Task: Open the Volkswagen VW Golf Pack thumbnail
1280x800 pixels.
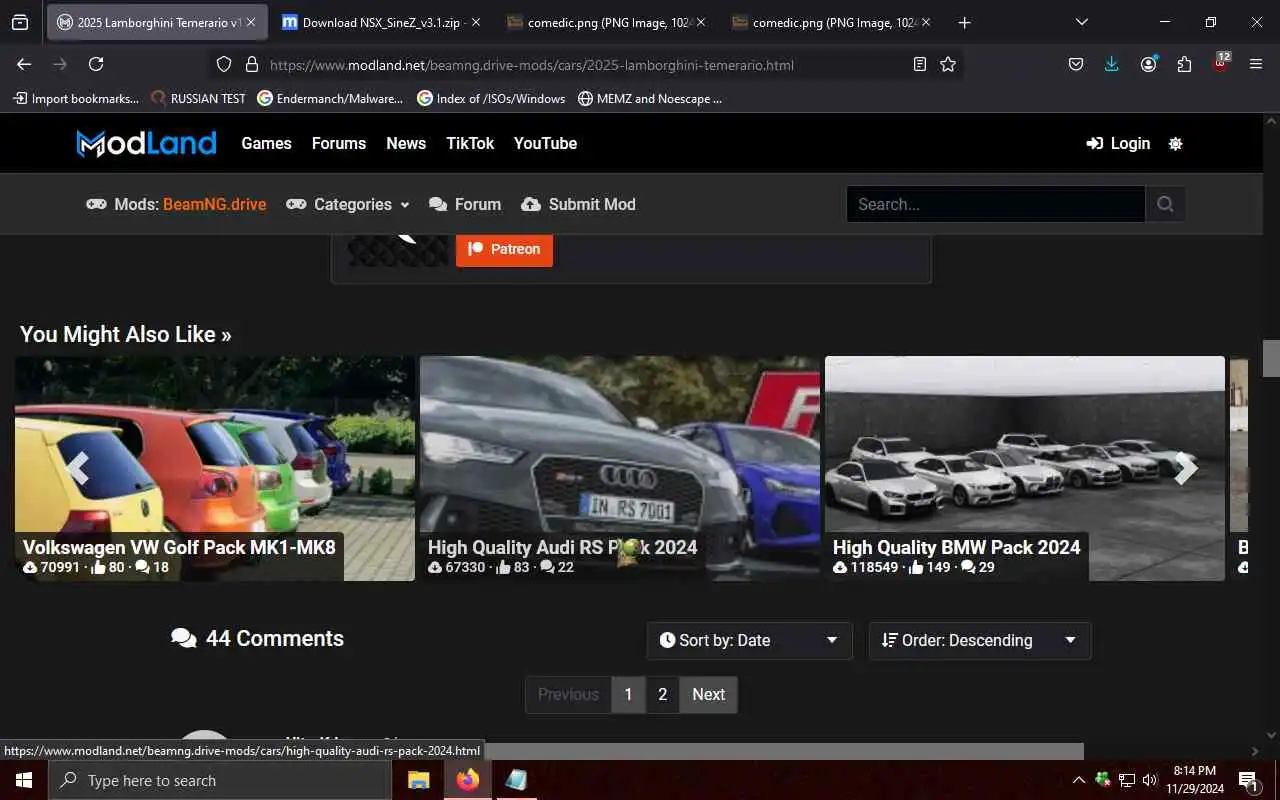Action: pos(215,468)
